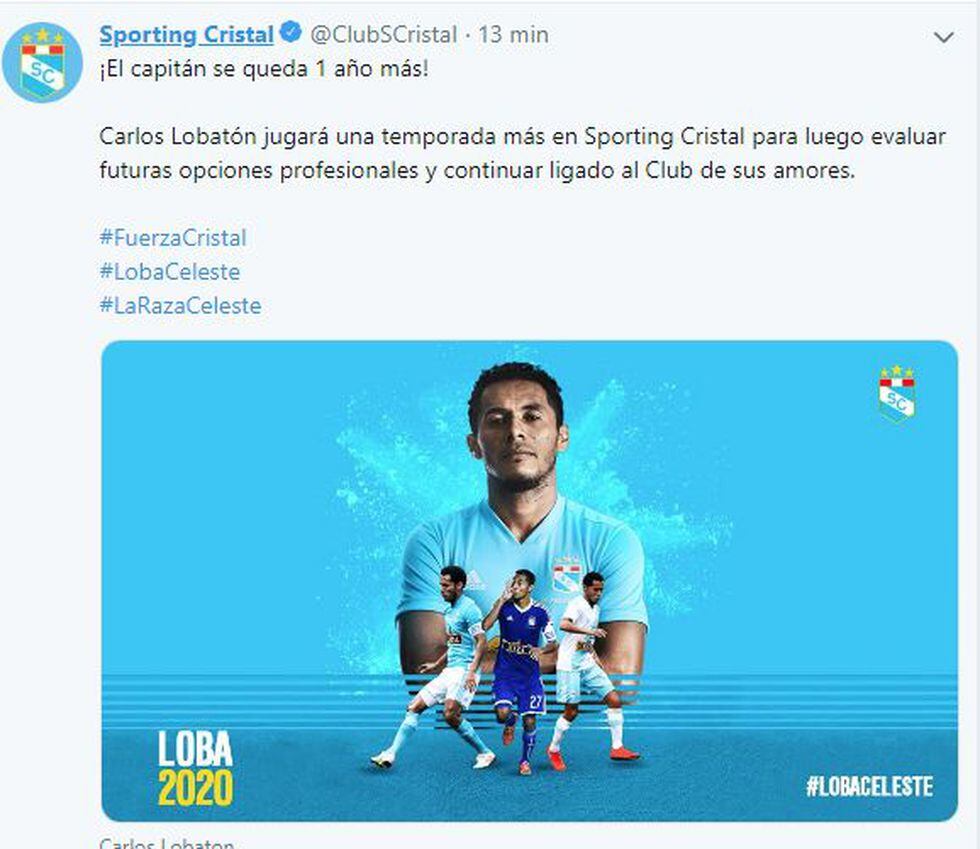Click the club crest in the image corner
The height and width of the screenshot is (849, 980).
tap(897, 393)
